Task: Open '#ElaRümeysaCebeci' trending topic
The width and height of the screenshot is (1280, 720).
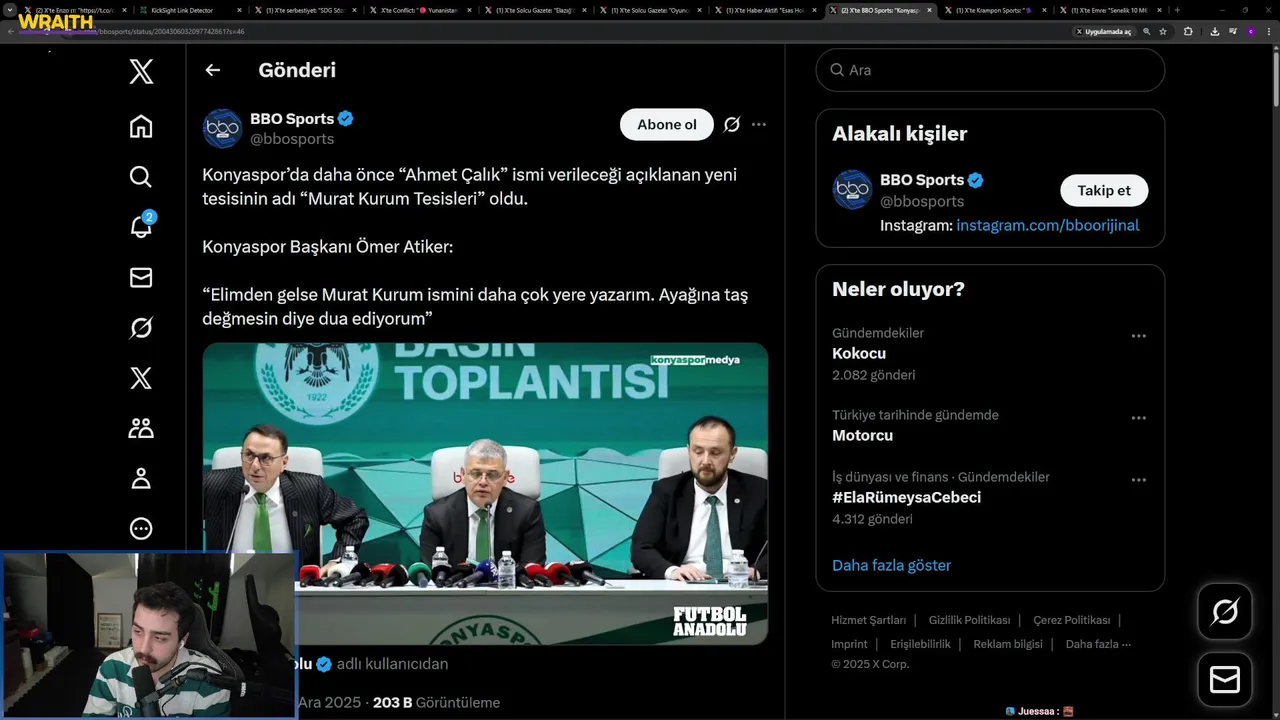Action: (x=906, y=497)
